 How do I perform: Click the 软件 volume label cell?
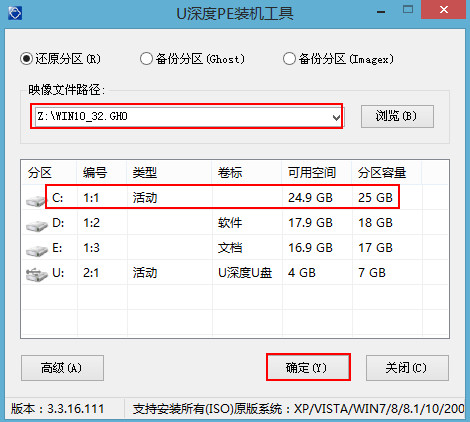230,223
